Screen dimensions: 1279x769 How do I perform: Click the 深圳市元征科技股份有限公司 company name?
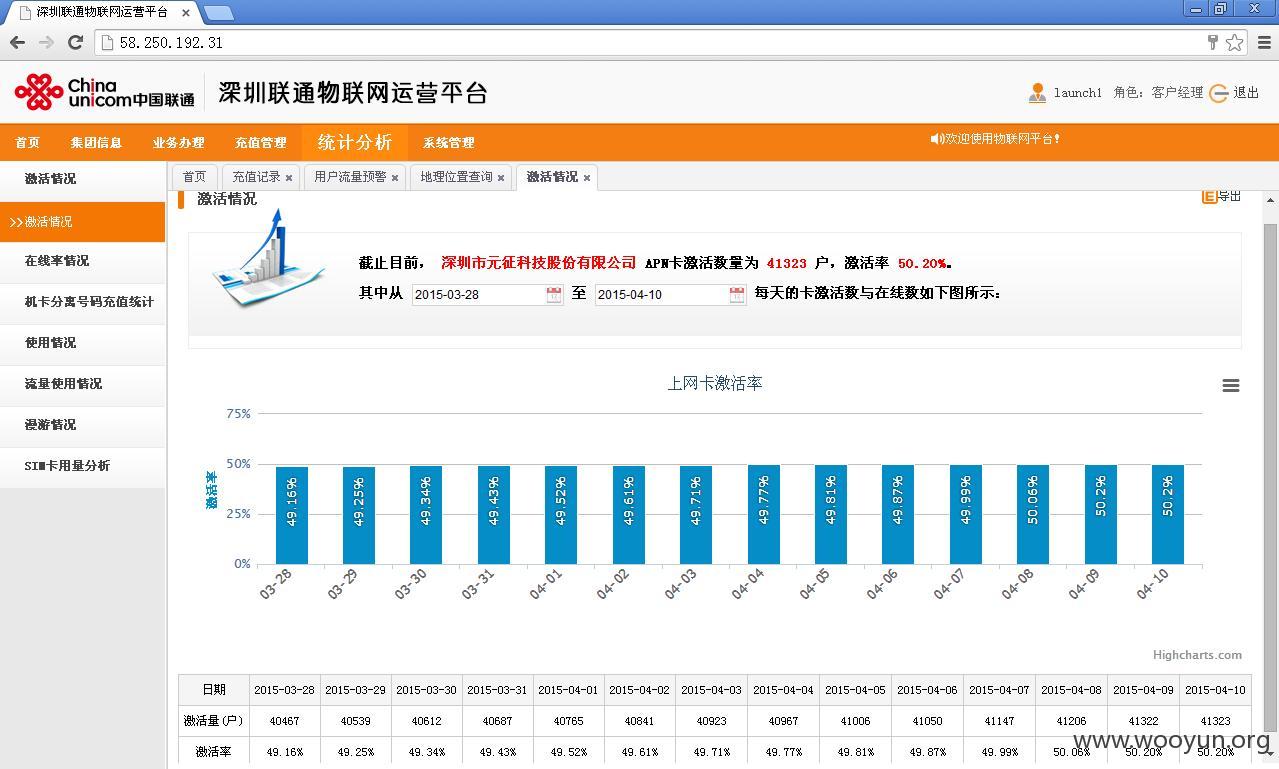tap(538, 263)
